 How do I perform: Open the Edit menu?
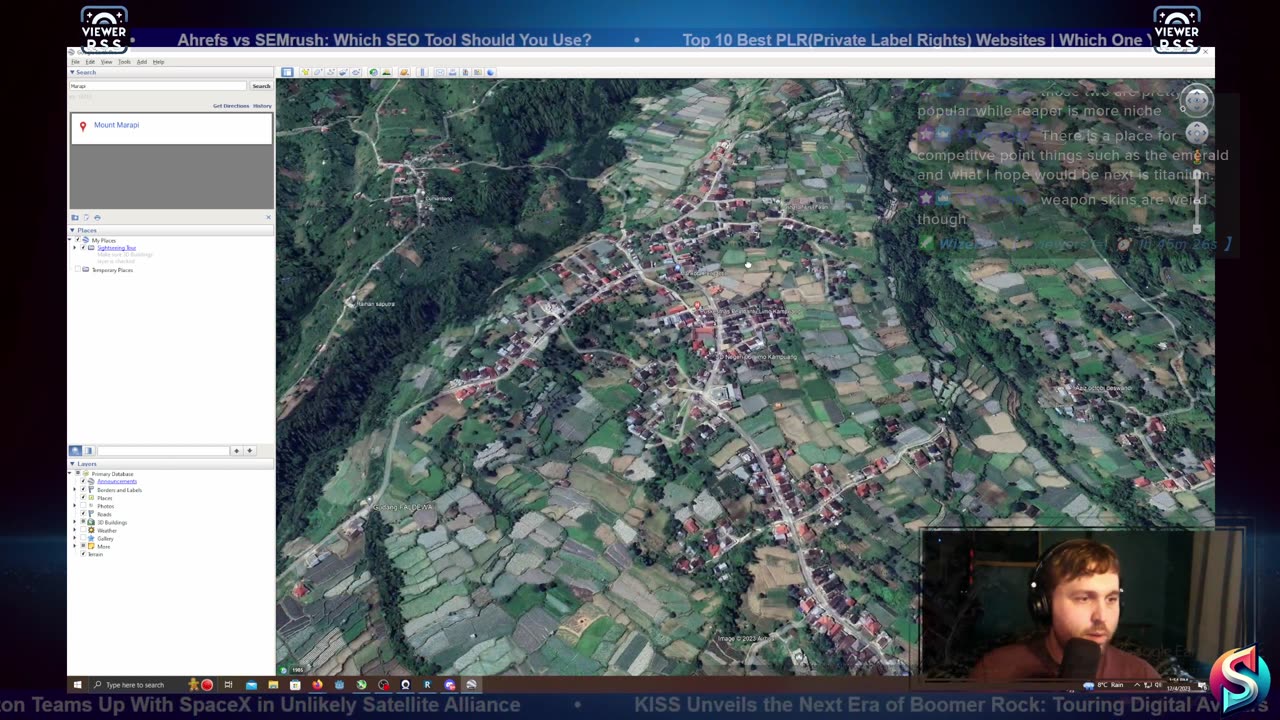click(90, 62)
